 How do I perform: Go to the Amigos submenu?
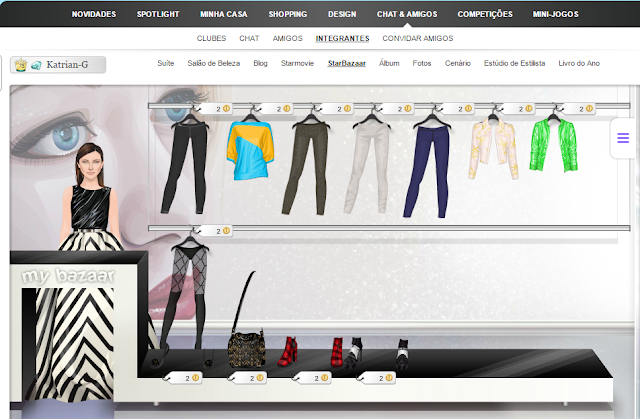click(288, 38)
